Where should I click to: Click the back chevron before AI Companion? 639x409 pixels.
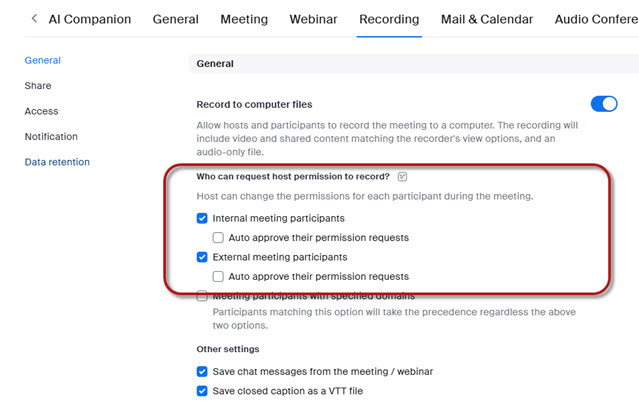[x=35, y=18]
